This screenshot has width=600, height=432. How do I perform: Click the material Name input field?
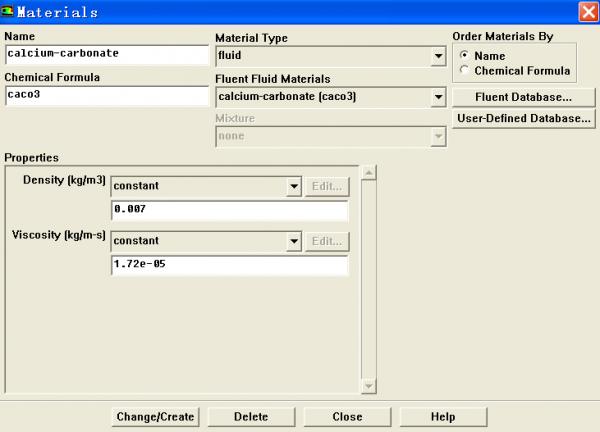coord(104,55)
